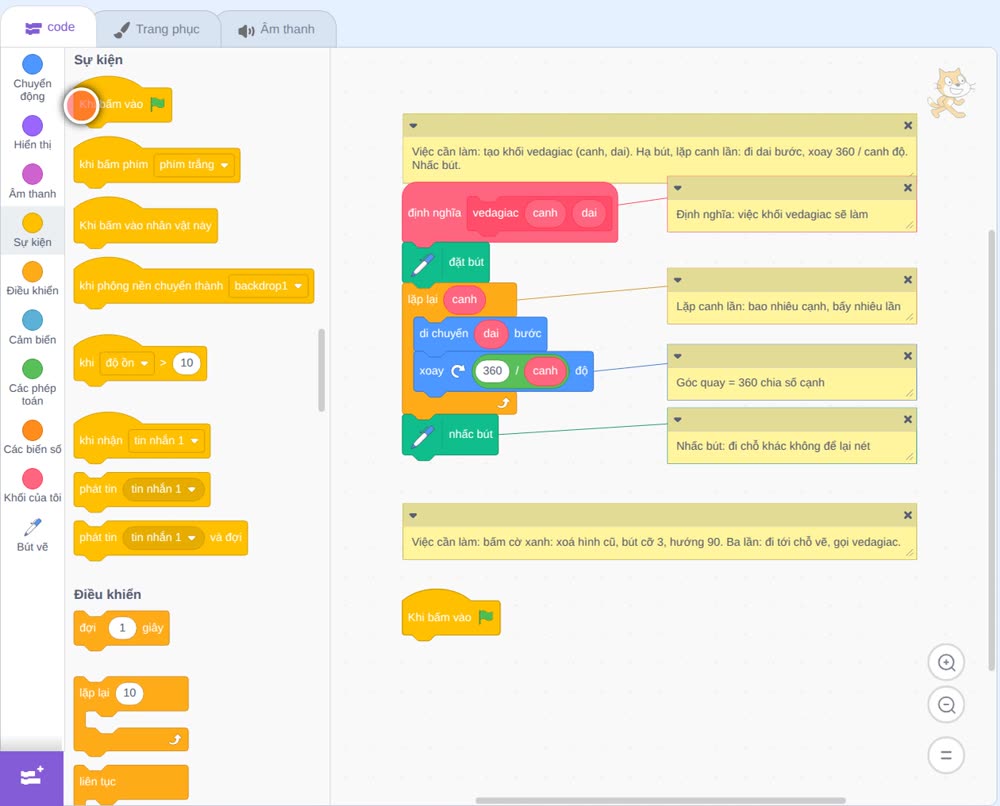
Task: Select the Chuyển động category circle
Action: click(x=33, y=64)
